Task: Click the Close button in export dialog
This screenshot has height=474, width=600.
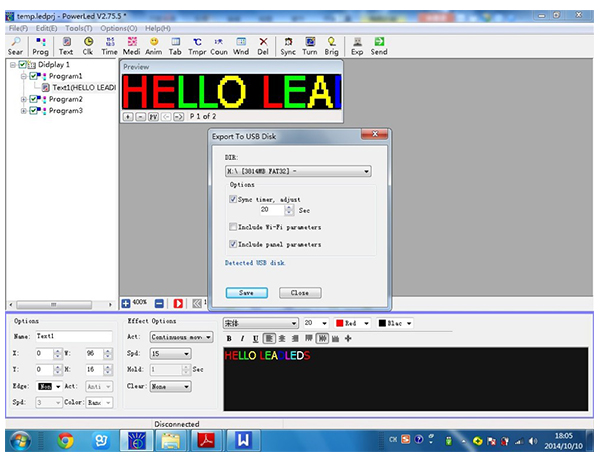Action: [299, 293]
